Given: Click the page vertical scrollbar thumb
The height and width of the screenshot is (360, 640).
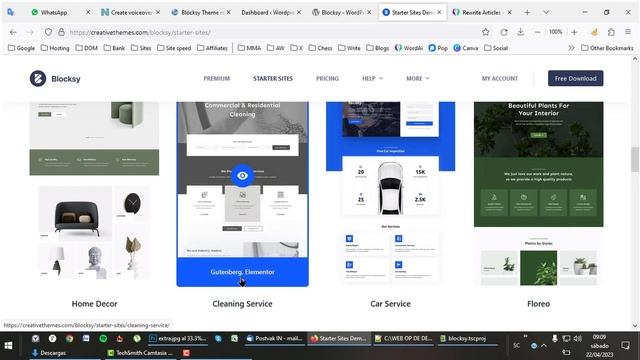Looking at the screenshot, I should (x=635, y=159).
